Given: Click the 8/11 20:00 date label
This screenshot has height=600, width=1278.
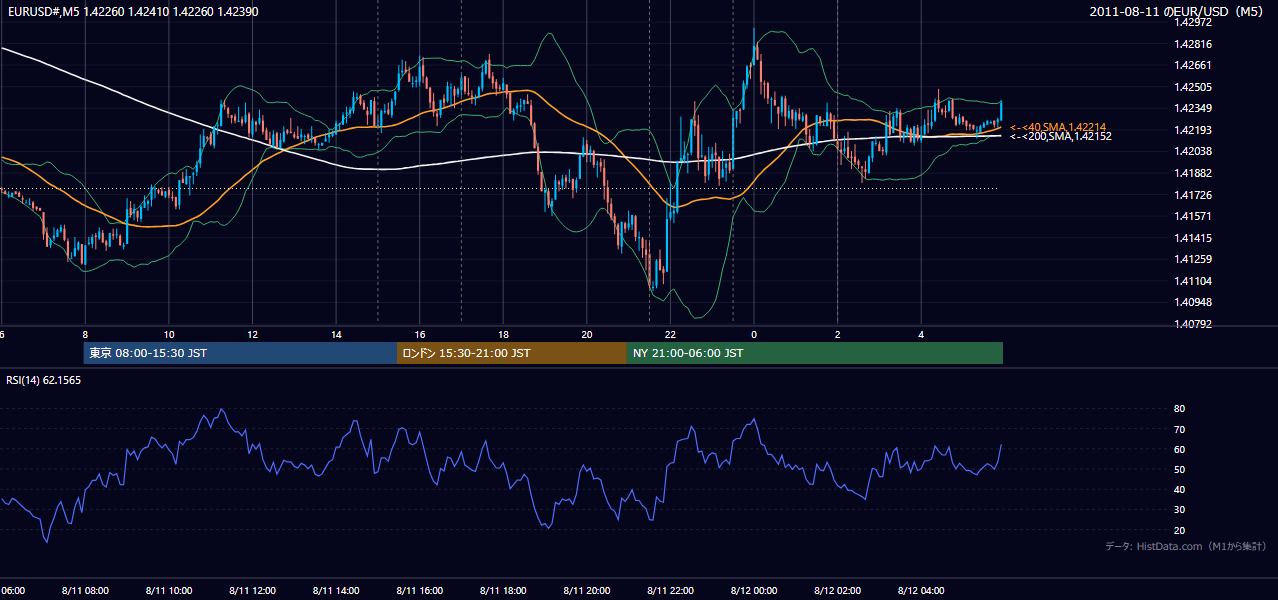Looking at the screenshot, I should coord(587,591).
